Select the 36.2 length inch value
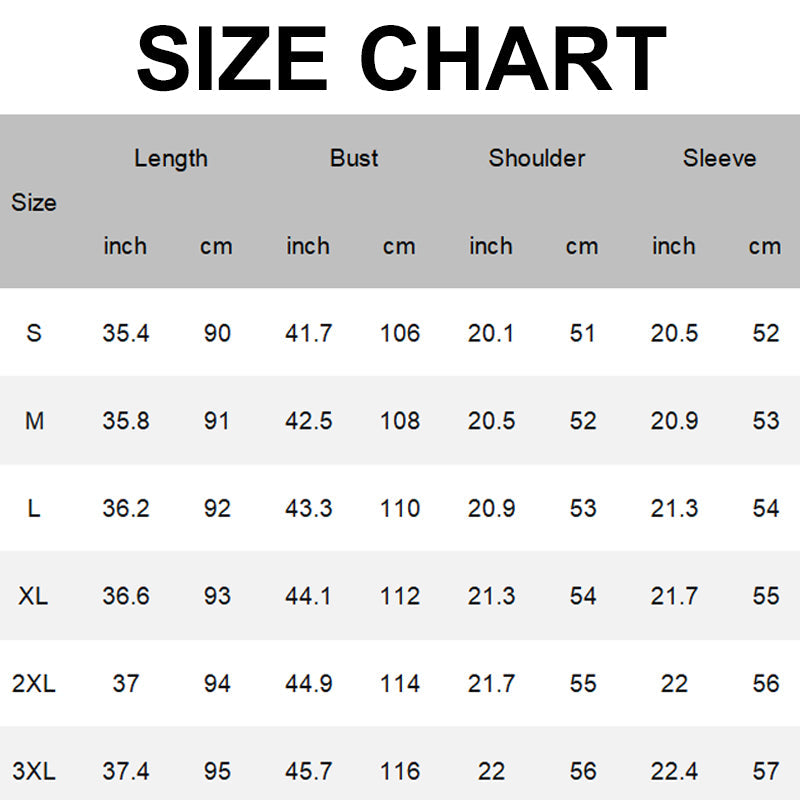 (126, 508)
